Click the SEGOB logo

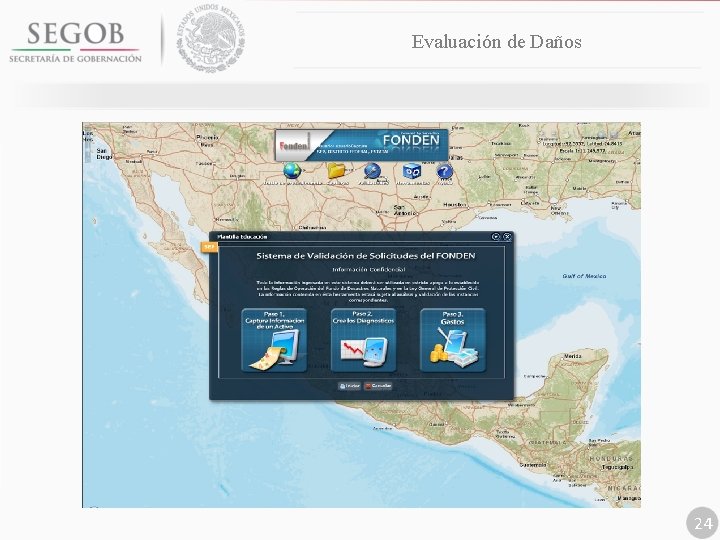75,42
